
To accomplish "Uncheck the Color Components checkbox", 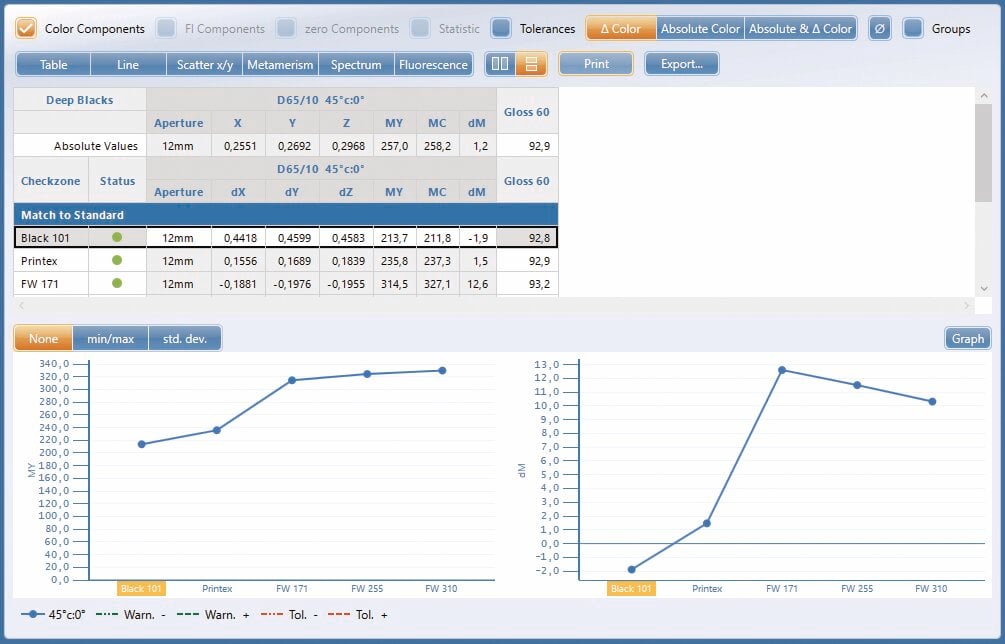I will click(x=26, y=29).
